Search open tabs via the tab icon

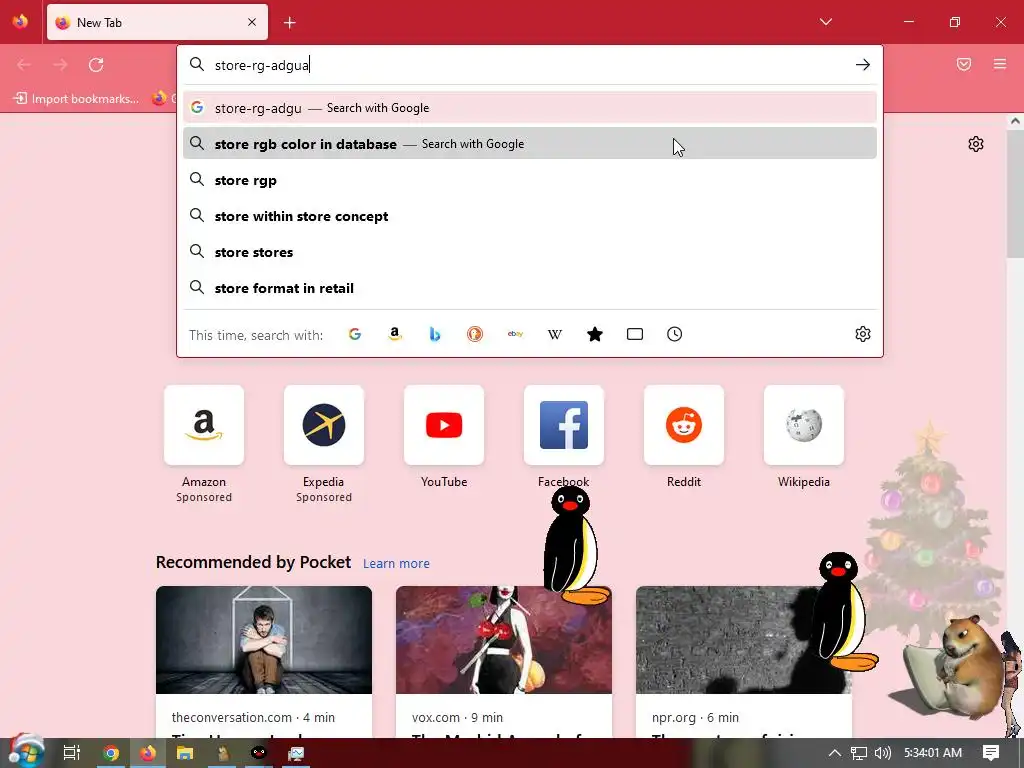tap(635, 334)
